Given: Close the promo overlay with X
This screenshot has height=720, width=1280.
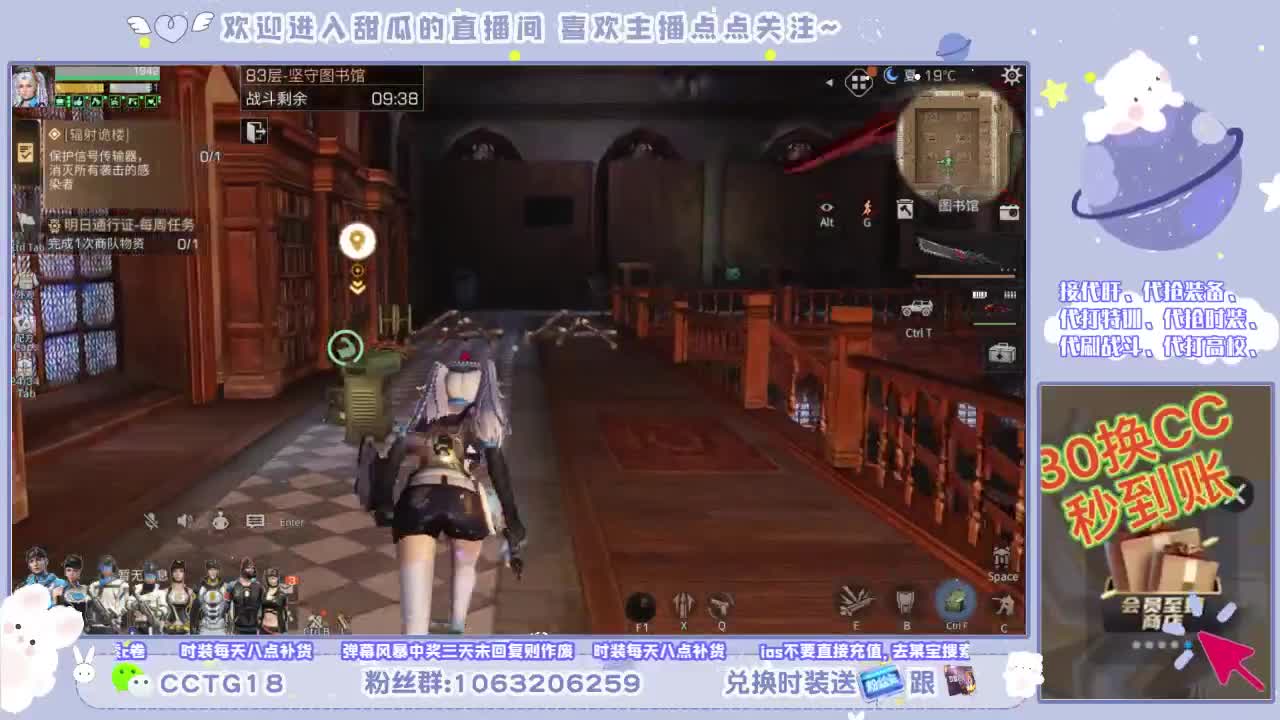Looking at the screenshot, I should (1237, 493).
